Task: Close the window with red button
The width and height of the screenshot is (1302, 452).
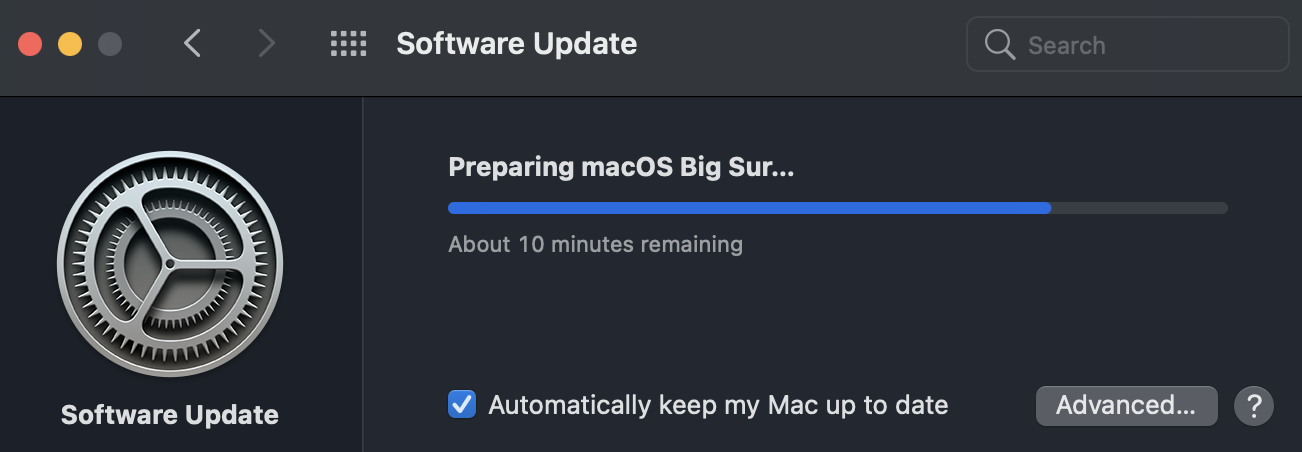Action: [30, 44]
